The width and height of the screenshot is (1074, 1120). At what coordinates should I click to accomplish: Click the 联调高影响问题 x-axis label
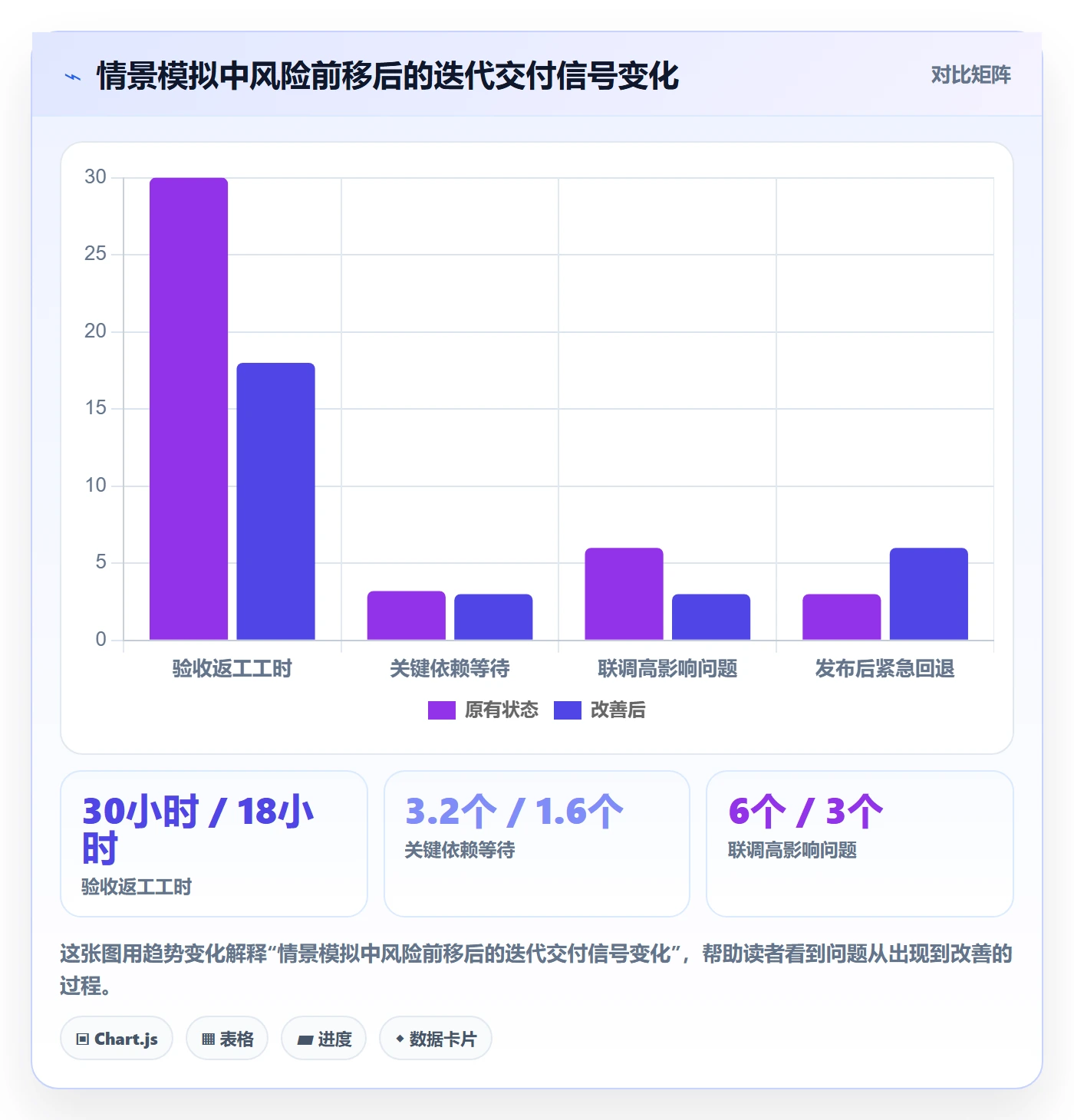(x=667, y=669)
